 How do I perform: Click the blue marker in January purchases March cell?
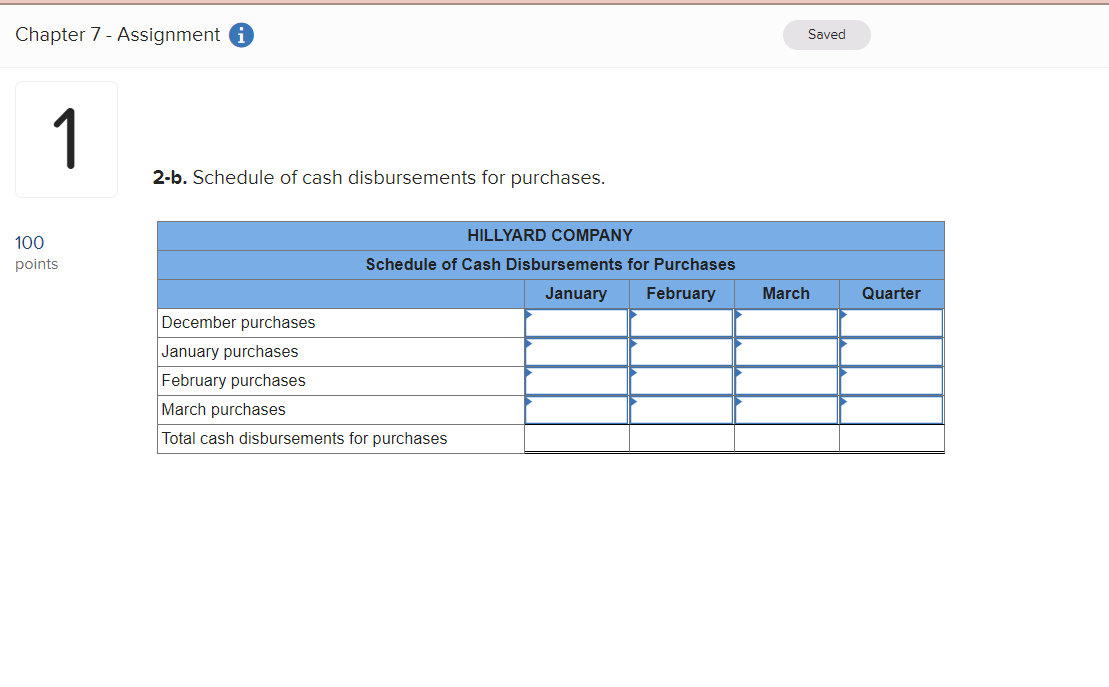click(738, 344)
